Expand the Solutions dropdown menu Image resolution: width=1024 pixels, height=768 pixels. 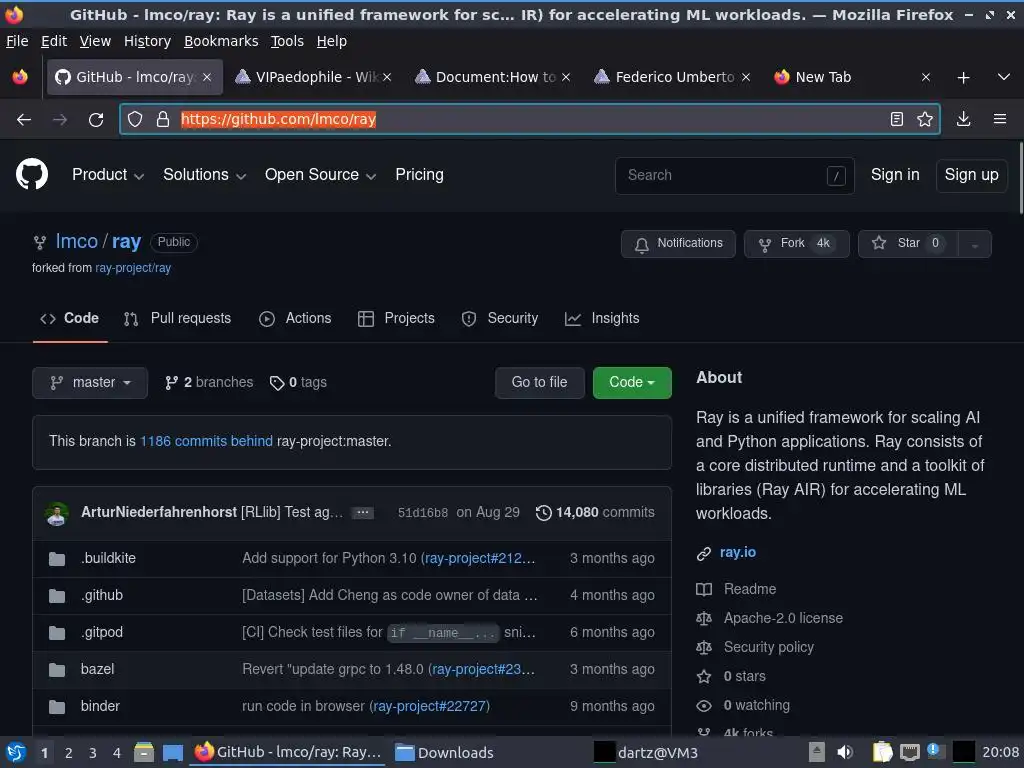(204, 174)
